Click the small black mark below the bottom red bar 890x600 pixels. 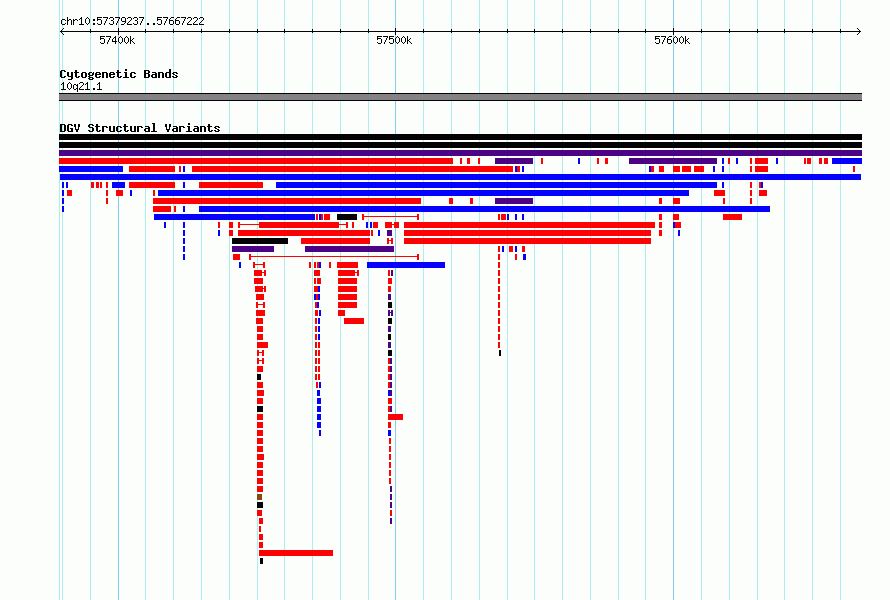(x=261, y=561)
